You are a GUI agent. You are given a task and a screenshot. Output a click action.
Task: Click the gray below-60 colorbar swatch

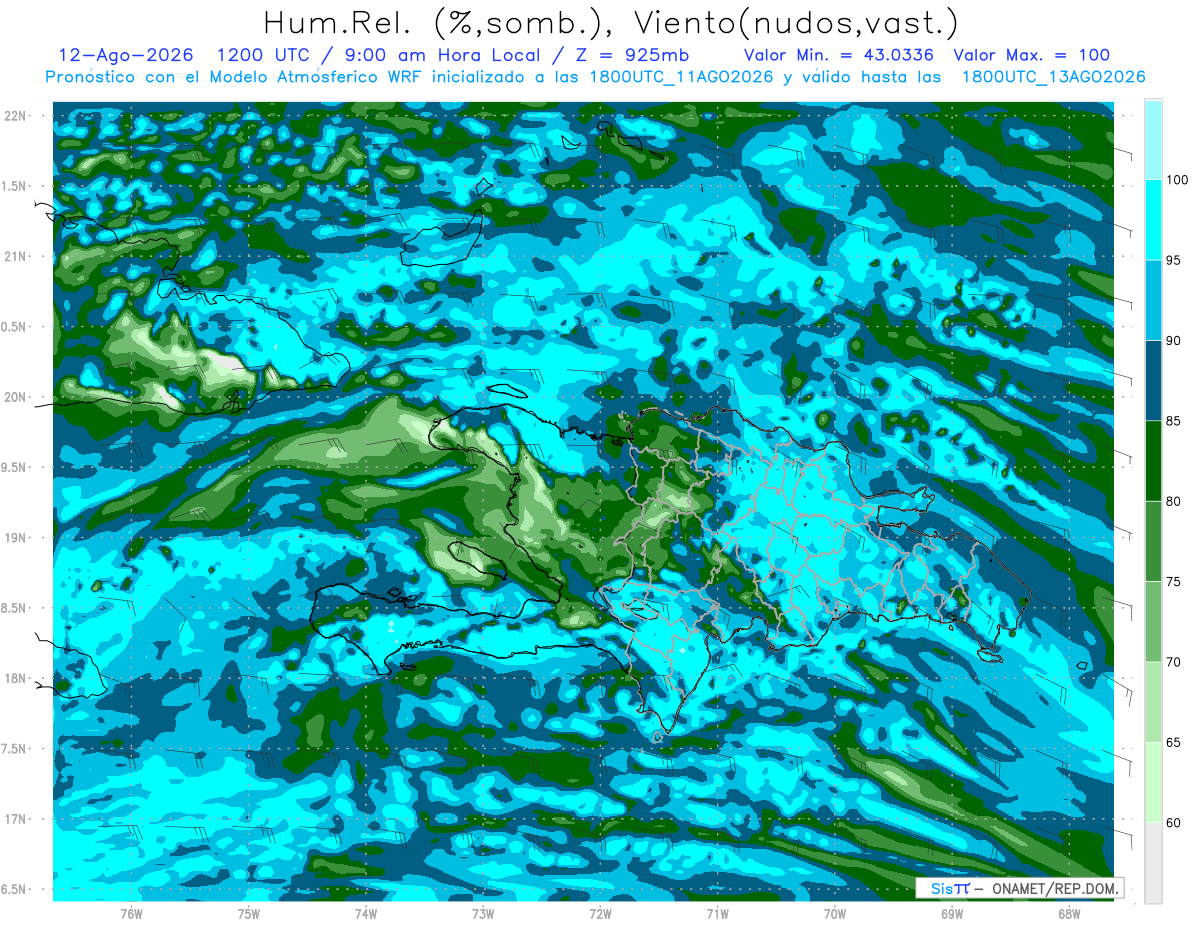(x=1153, y=863)
